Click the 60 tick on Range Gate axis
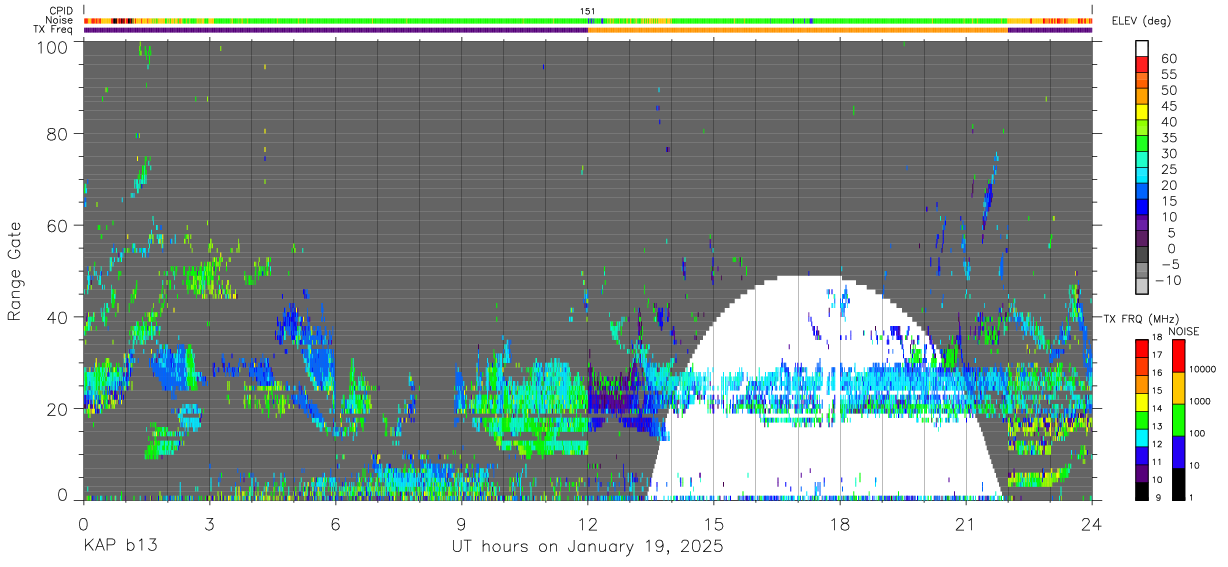The height and width of the screenshot is (567, 1228). [x=58, y=225]
